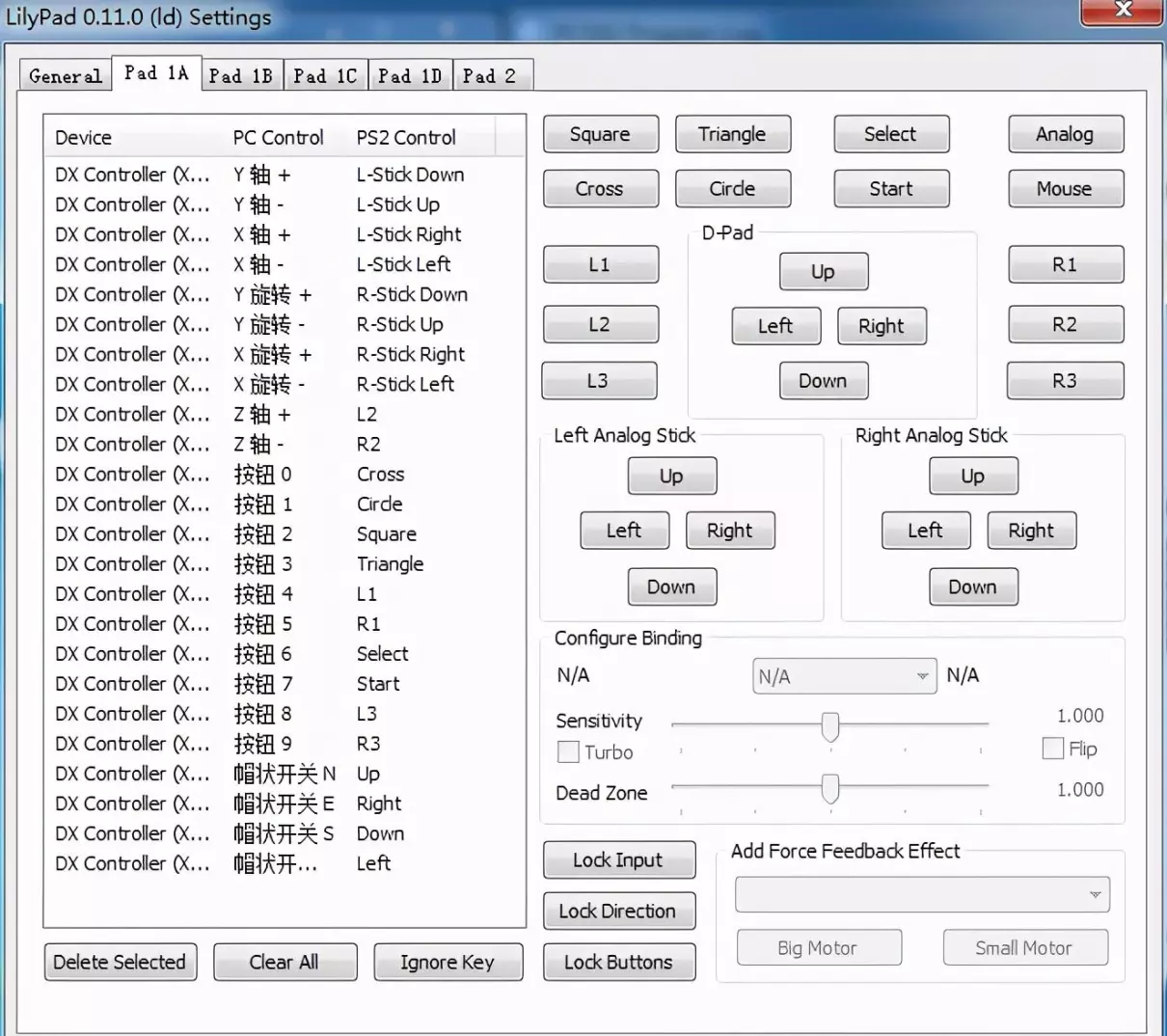This screenshot has height=1036, width=1167.
Task: Click D-Pad Left button
Action: pos(775,326)
